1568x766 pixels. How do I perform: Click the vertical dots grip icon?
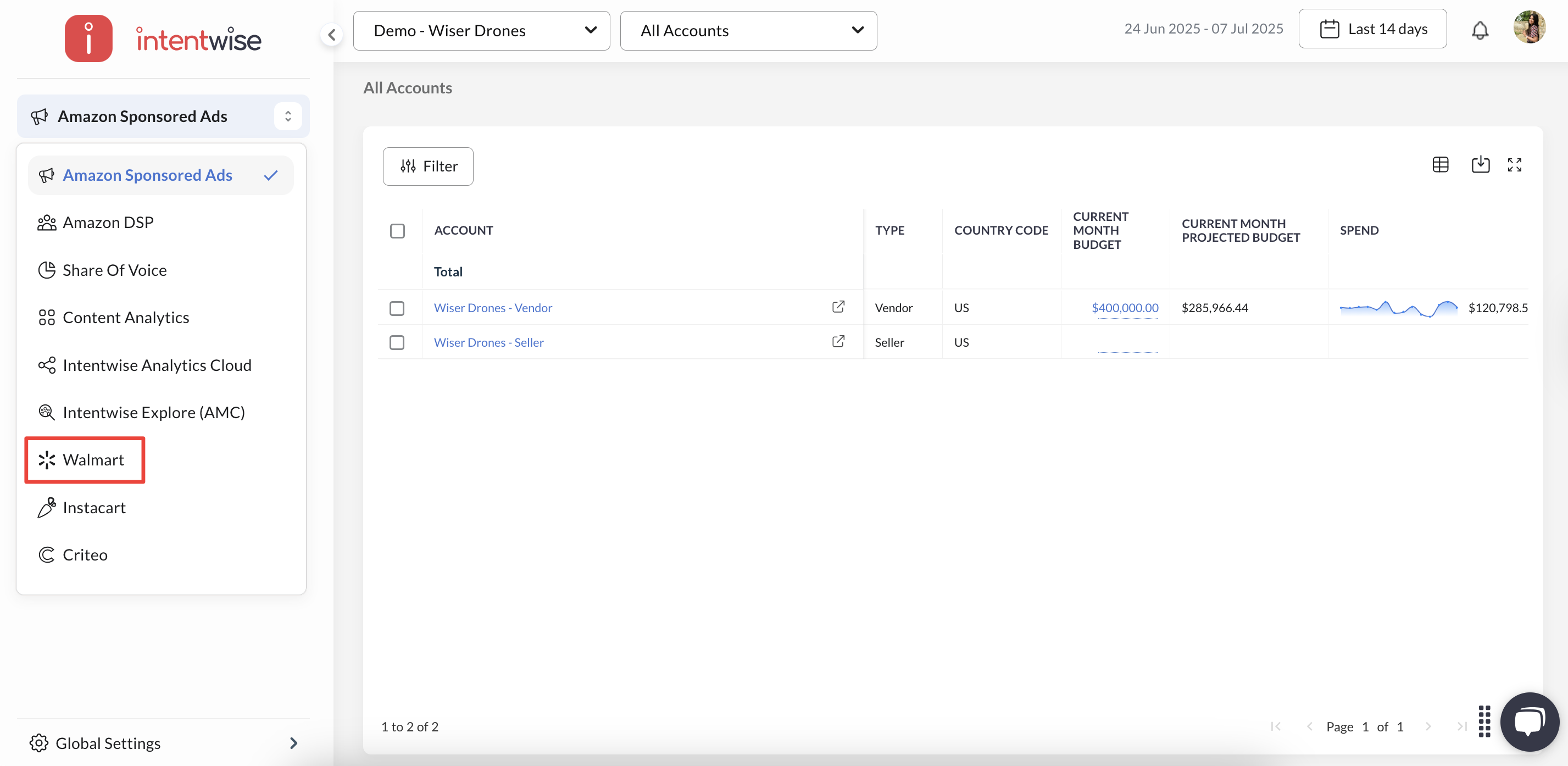click(1484, 721)
